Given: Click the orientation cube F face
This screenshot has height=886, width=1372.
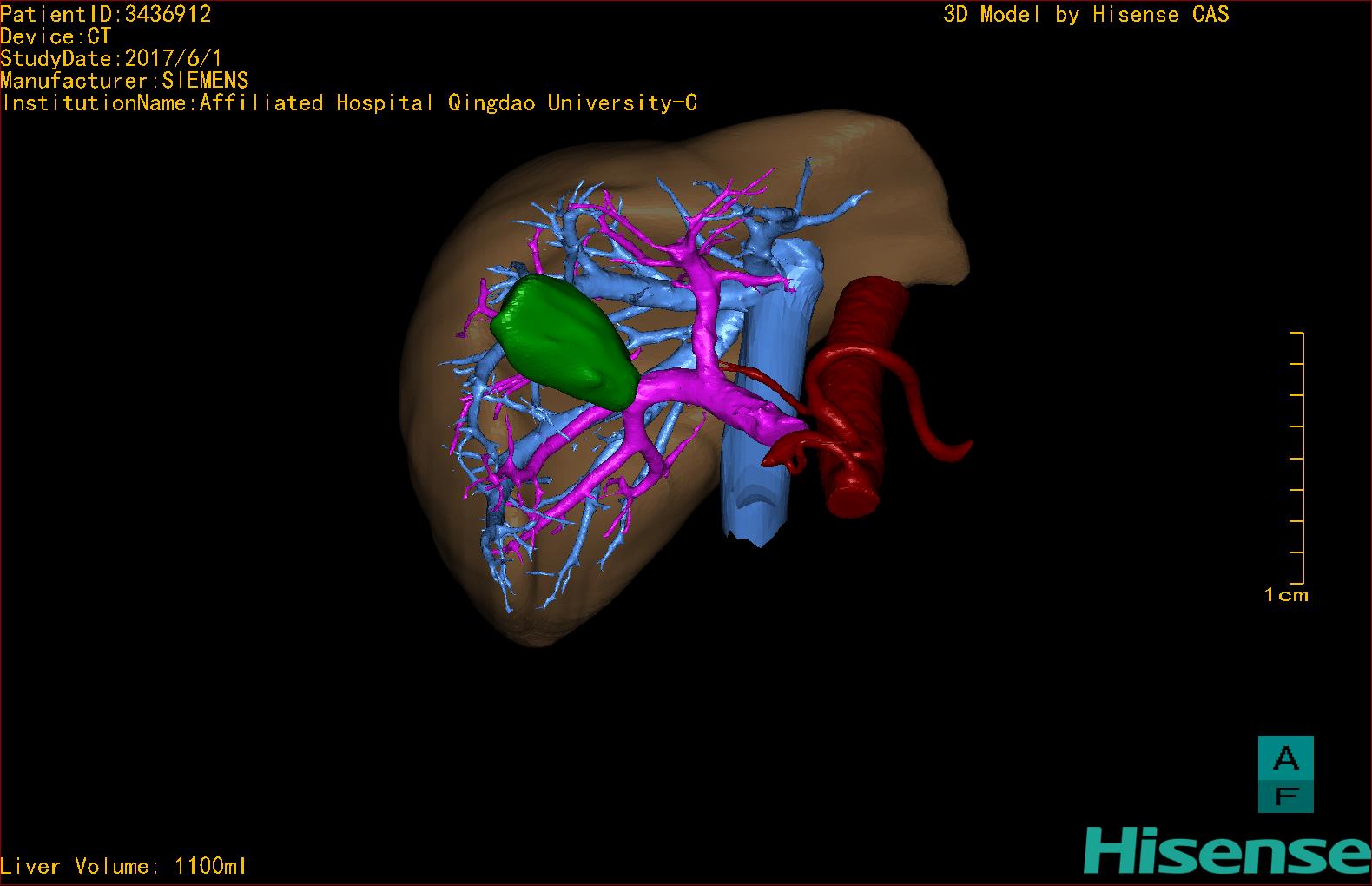Looking at the screenshot, I should pos(1285,796).
